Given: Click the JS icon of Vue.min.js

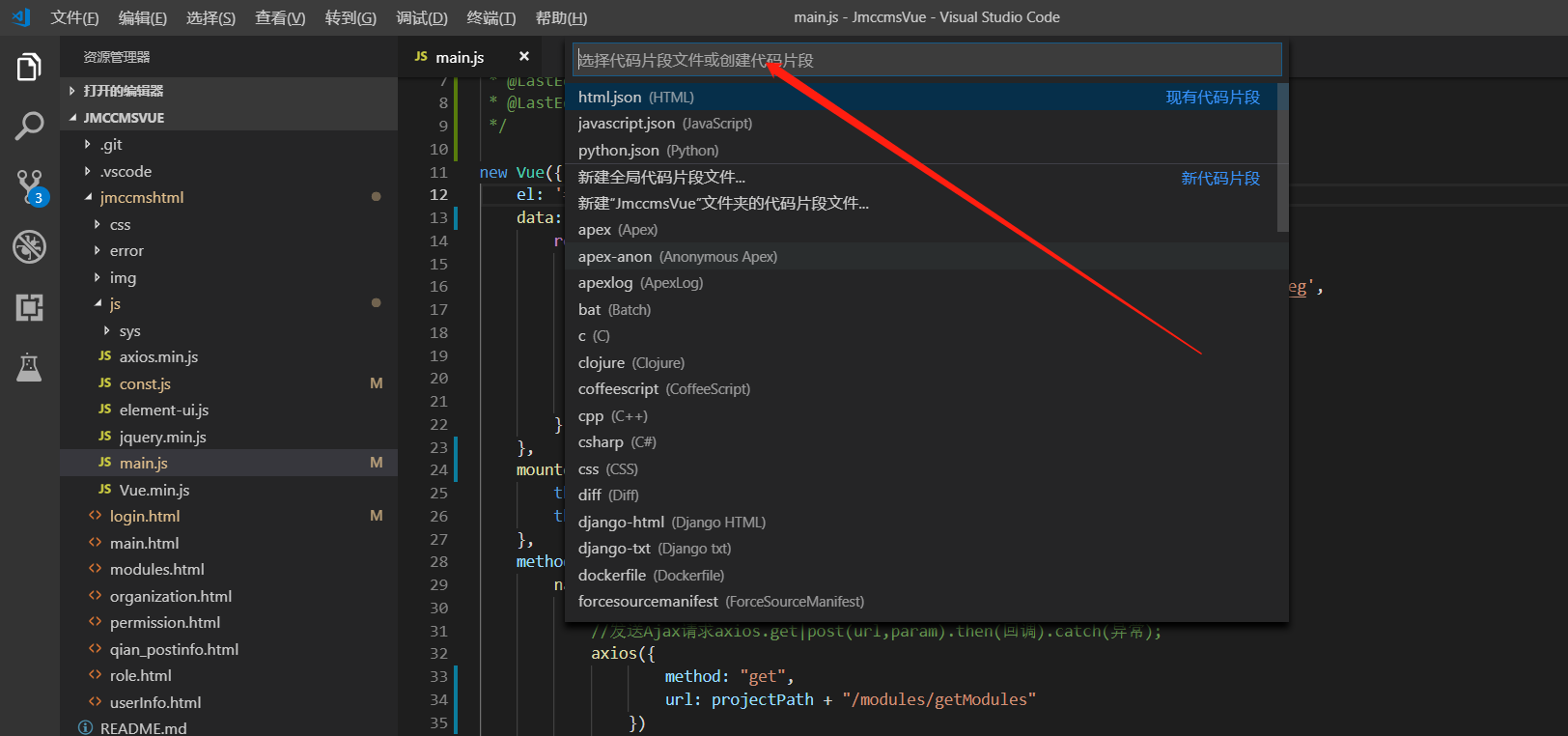Looking at the screenshot, I should tap(105, 490).
